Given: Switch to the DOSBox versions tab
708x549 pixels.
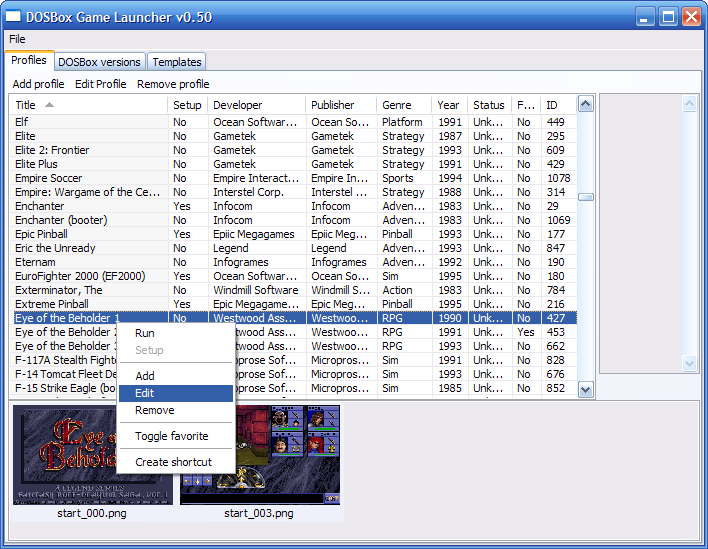Looking at the screenshot, I should pyautogui.click(x=99, y=62).
